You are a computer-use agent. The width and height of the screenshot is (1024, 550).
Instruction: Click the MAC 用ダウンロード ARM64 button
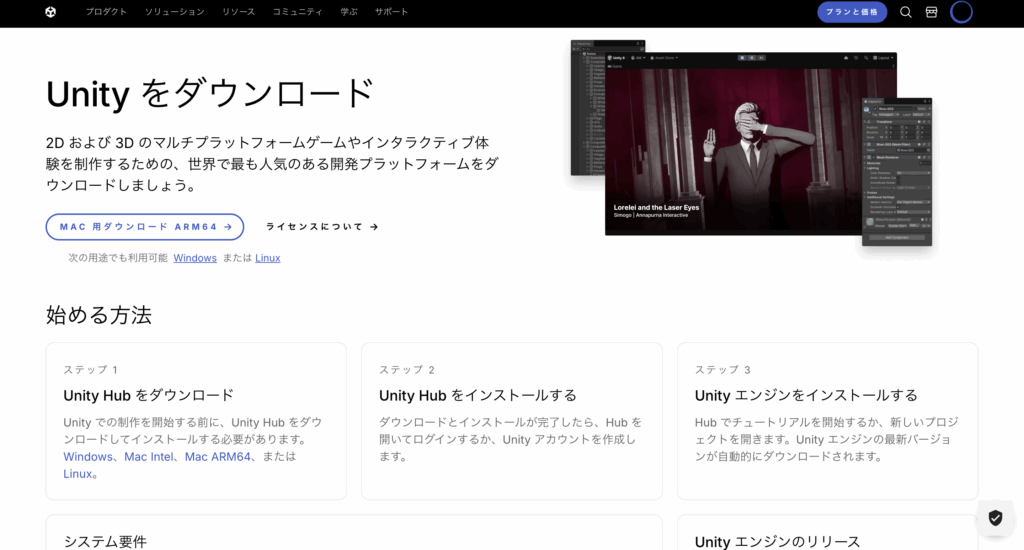[145, 227]
